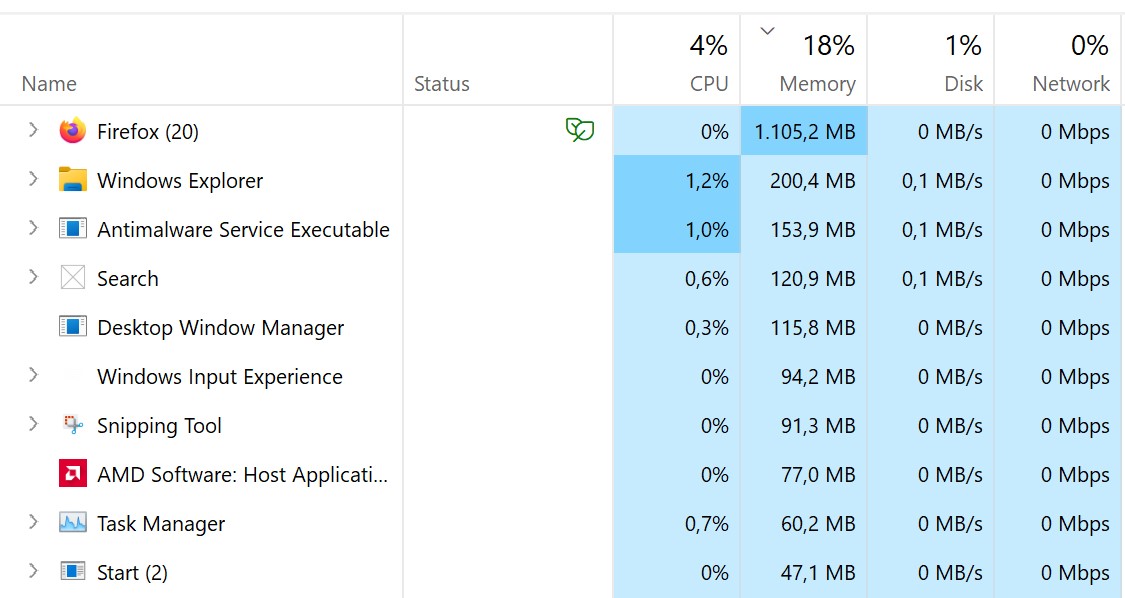The width and height of the screenshot is (1125, 598).
Task: Expand the Search process row
Action: point(33,277)
